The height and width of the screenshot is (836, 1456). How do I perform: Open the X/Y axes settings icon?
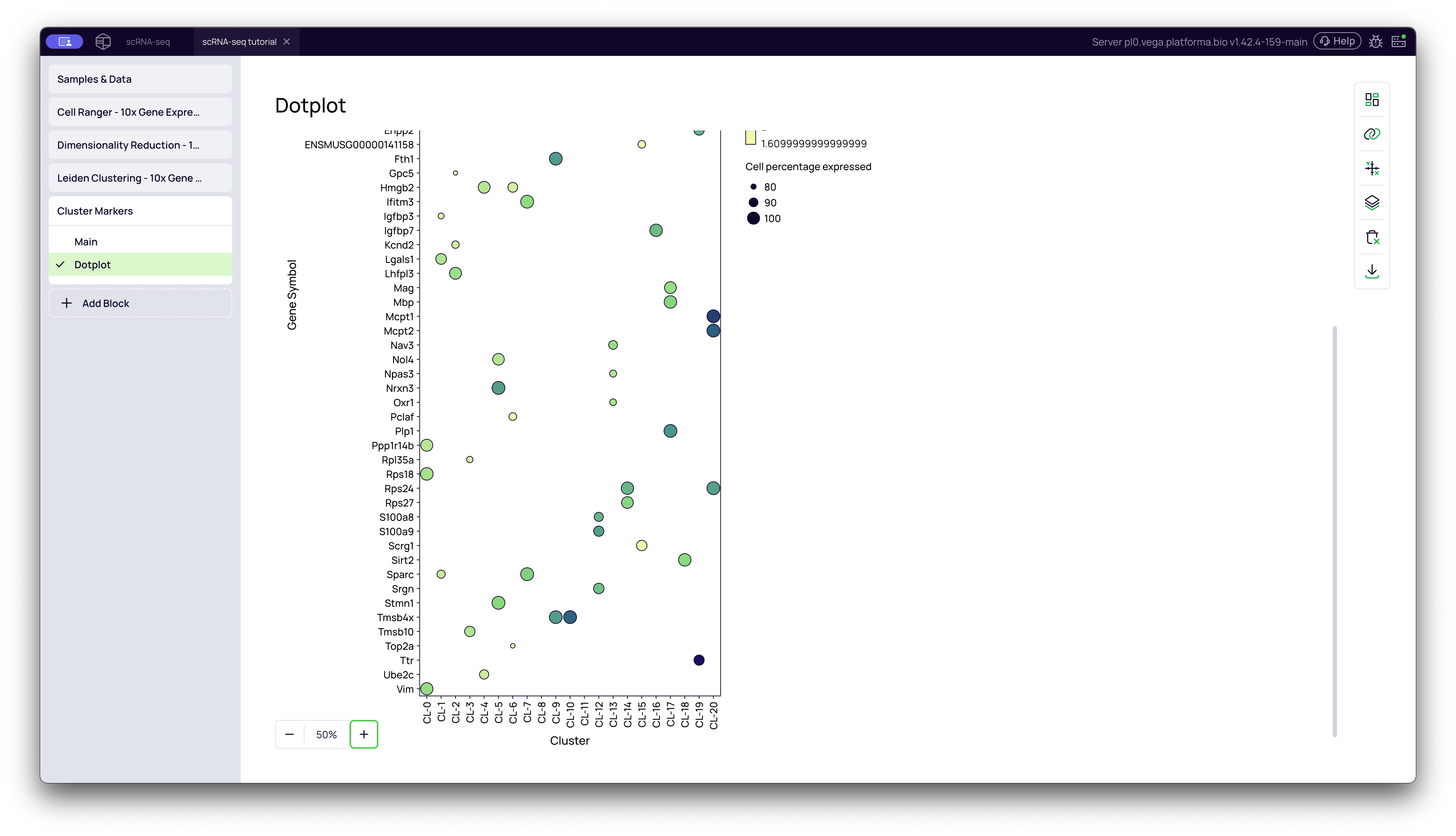pos(1373,168)
